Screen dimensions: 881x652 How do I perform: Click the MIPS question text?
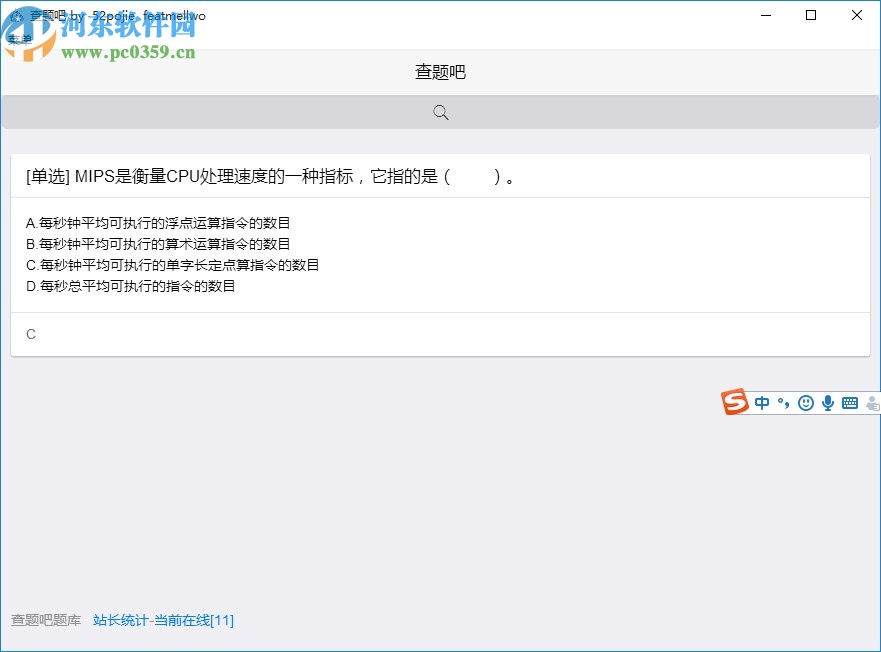pos(268,176)
